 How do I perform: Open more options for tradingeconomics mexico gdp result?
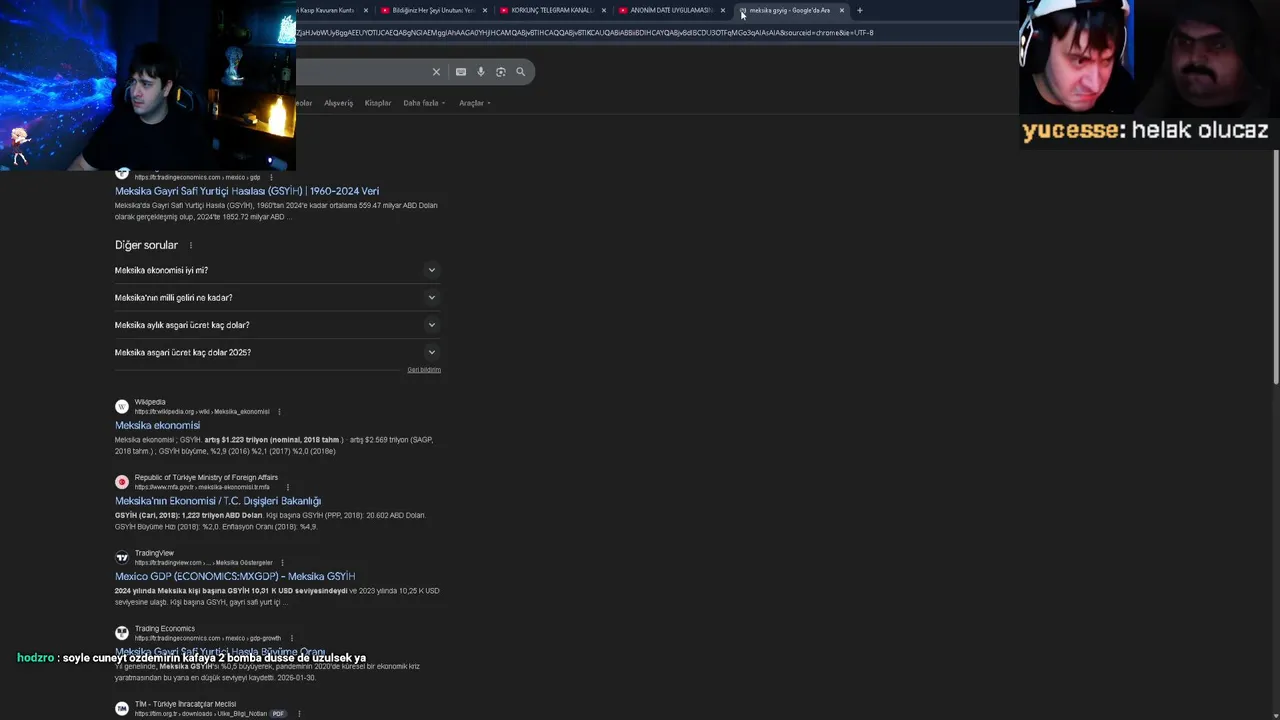[x=271, y=177]
